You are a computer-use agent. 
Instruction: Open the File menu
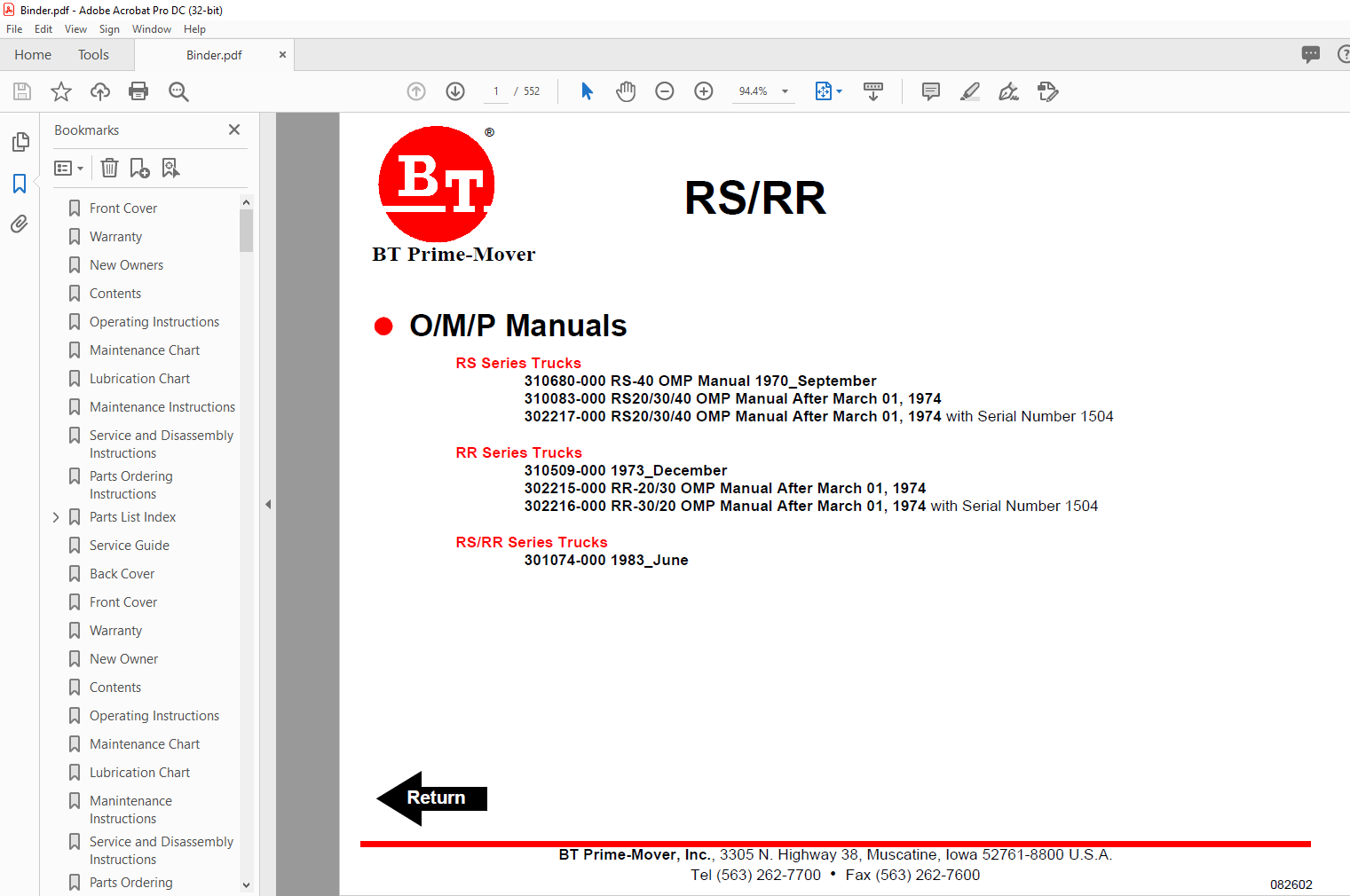point(14,29)
